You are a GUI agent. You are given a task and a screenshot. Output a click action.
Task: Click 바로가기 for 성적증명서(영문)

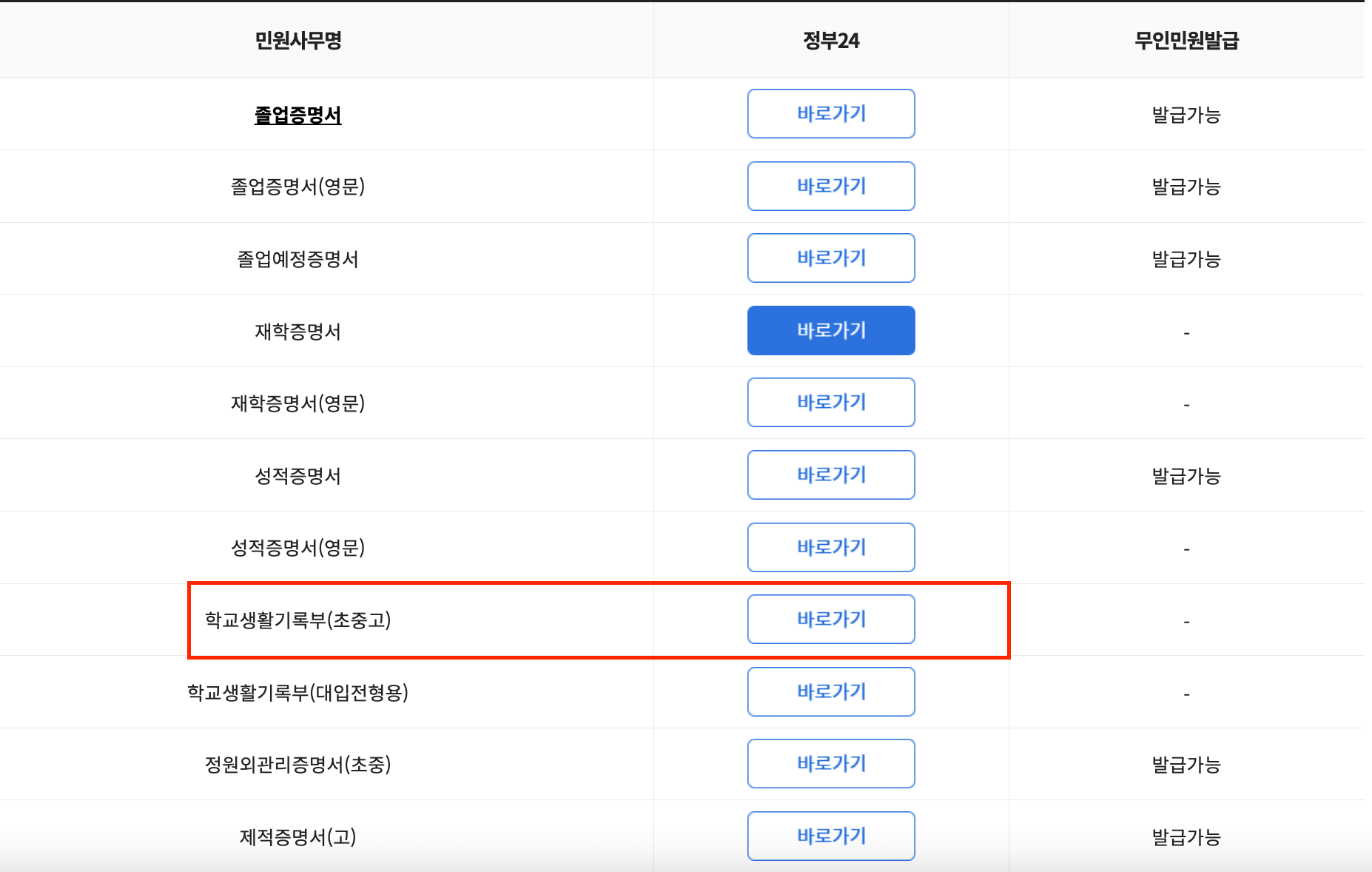click(831, 547)
